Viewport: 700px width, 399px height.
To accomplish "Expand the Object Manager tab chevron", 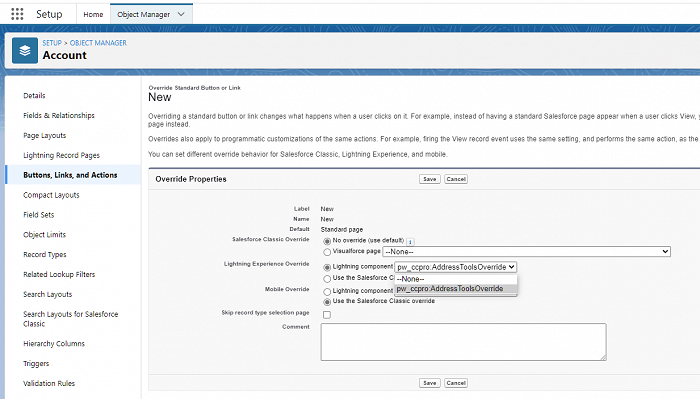I will (181, 14).
